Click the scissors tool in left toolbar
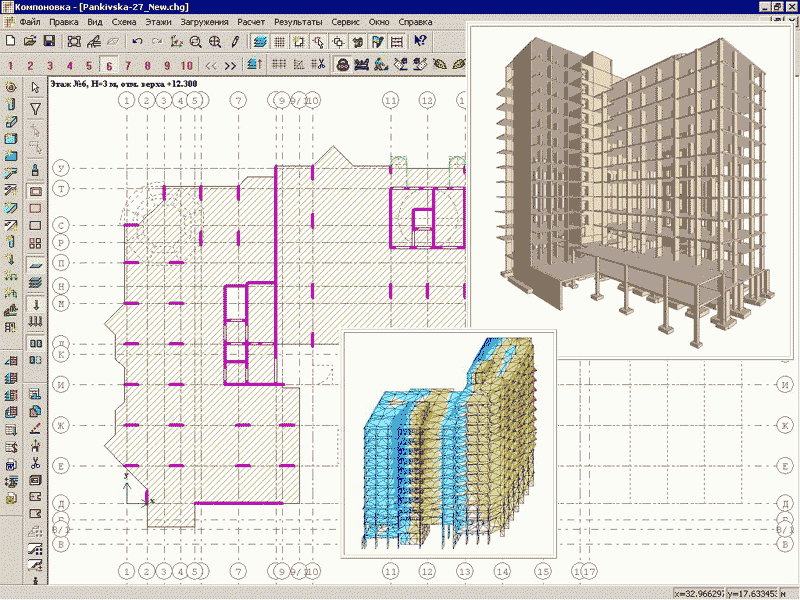Screen dimensions: 800x600 pyautogui.click(x=35, y=463)
